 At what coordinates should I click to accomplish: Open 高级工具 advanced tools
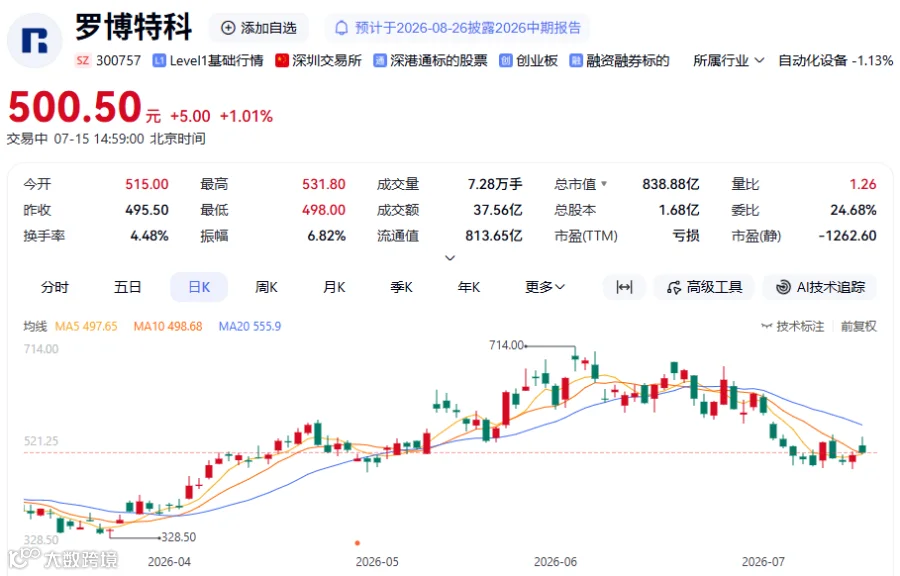click(704, 287)
